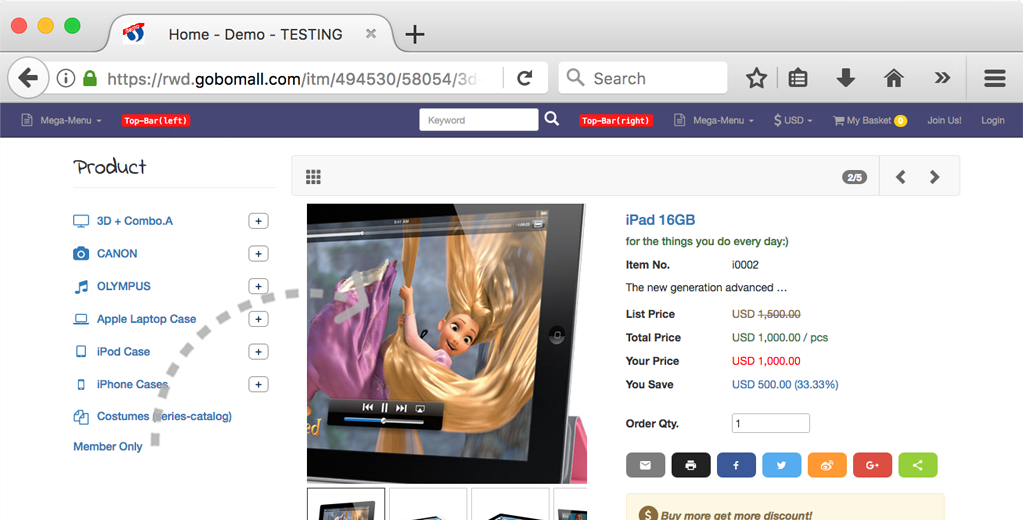Viewport: 1023px width, 520px height.
Task: Click the Join Us! link
Action: click(x=944, y=120)
